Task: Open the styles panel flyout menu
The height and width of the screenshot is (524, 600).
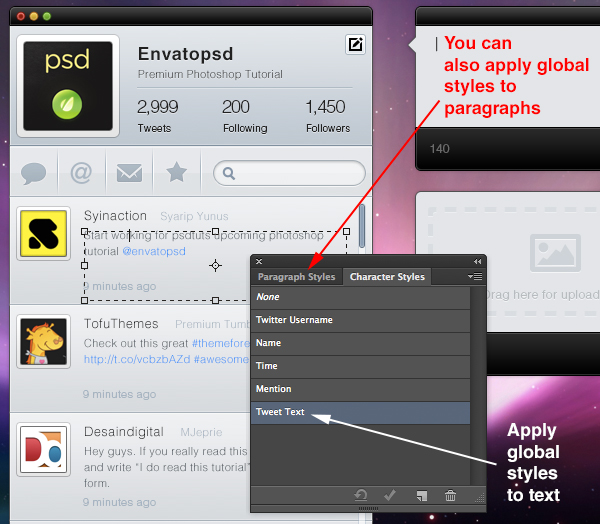Action: (475, 276)
